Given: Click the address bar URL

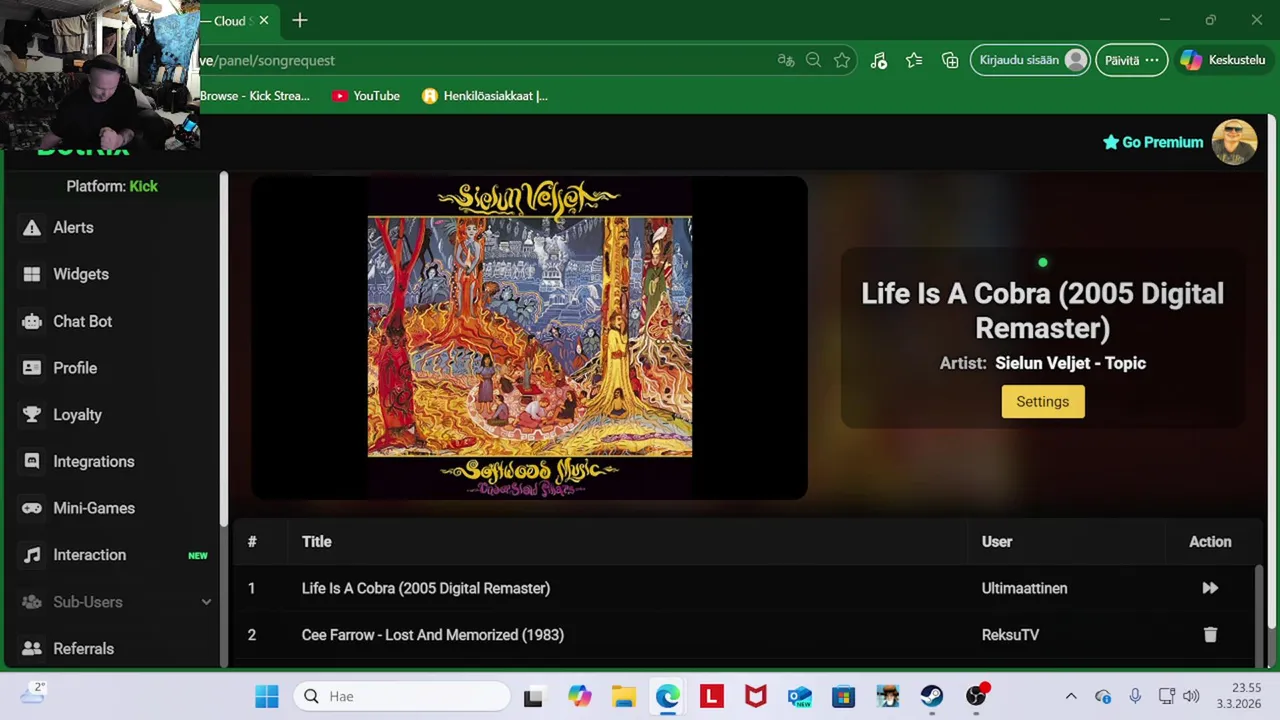Looking at the screenshot, I should [267, 60].
